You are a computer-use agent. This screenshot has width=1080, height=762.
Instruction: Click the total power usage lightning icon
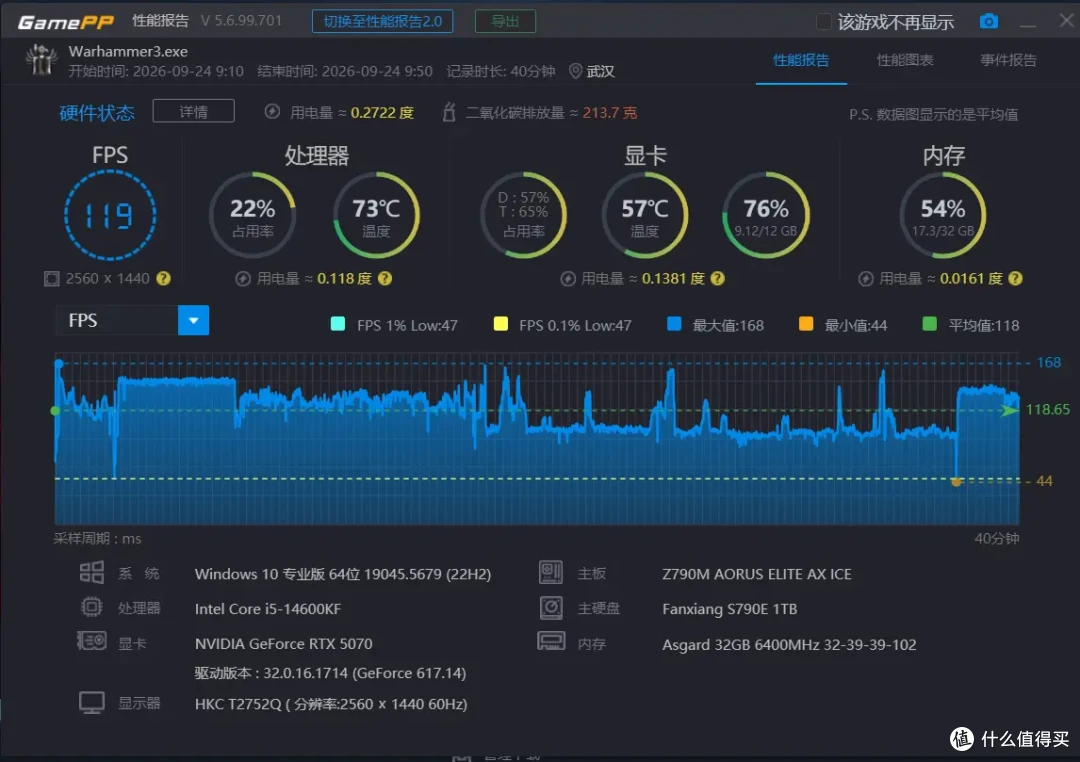272,112
